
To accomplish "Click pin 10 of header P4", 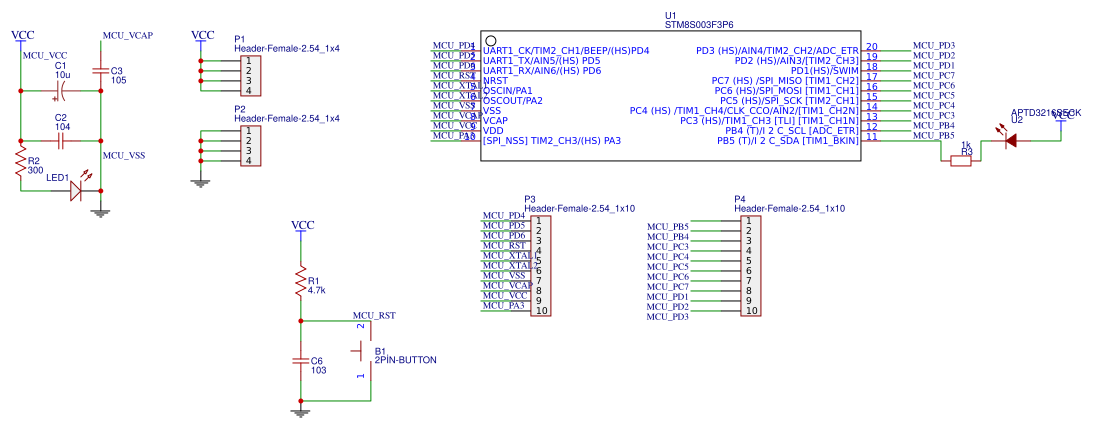I will (751, 311).
